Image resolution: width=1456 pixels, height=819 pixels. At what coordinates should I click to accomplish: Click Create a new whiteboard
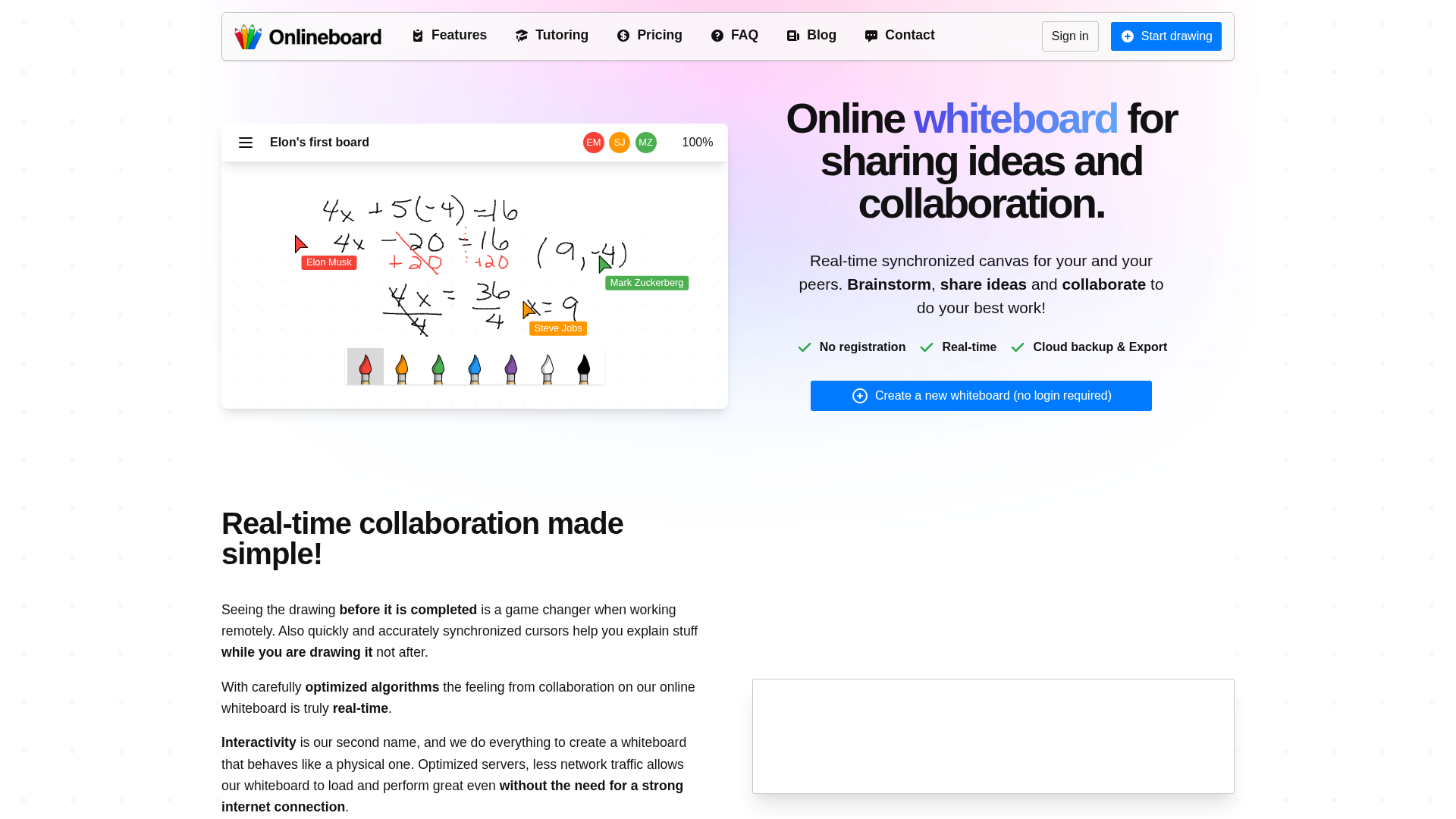981,395
